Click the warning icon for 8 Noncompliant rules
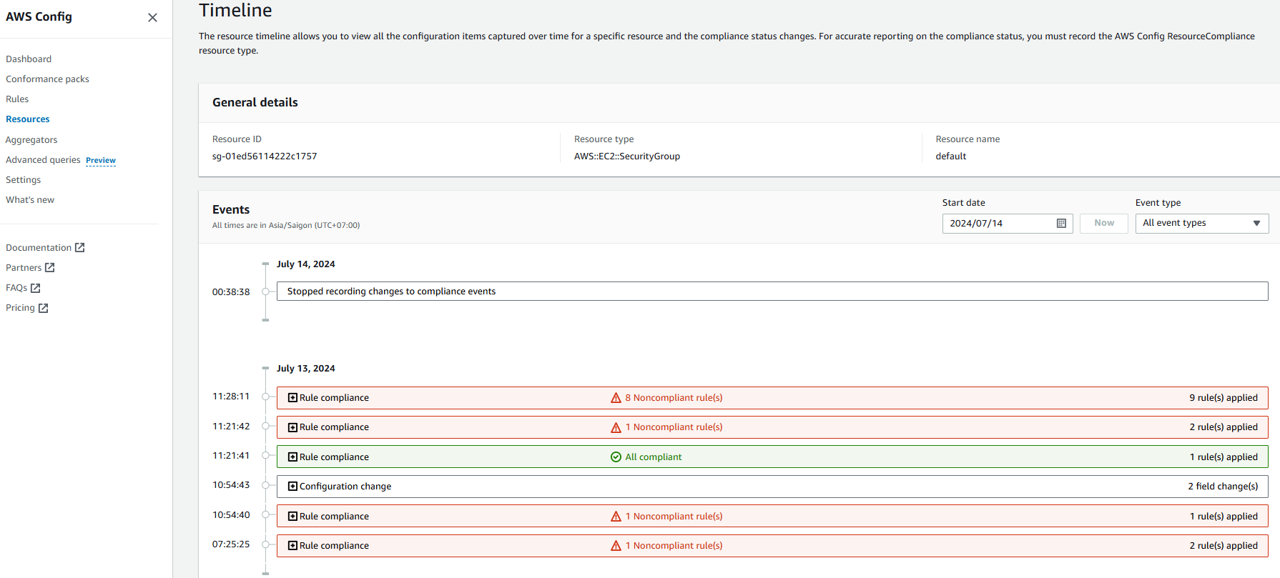 [616, 398]
